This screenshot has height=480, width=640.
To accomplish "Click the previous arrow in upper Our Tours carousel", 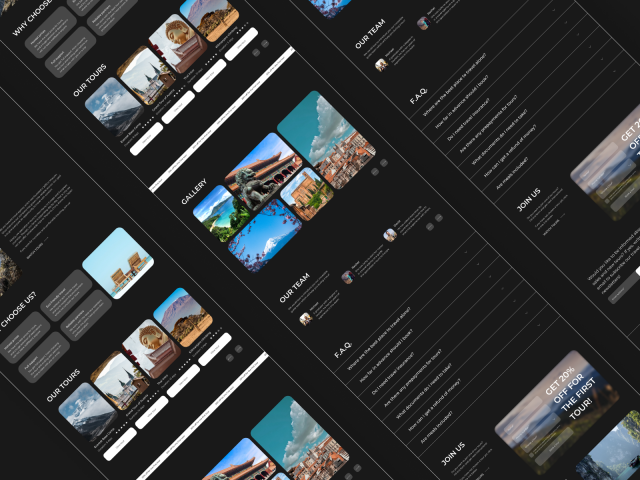I will pyautogui.click(x=256, y=53).
